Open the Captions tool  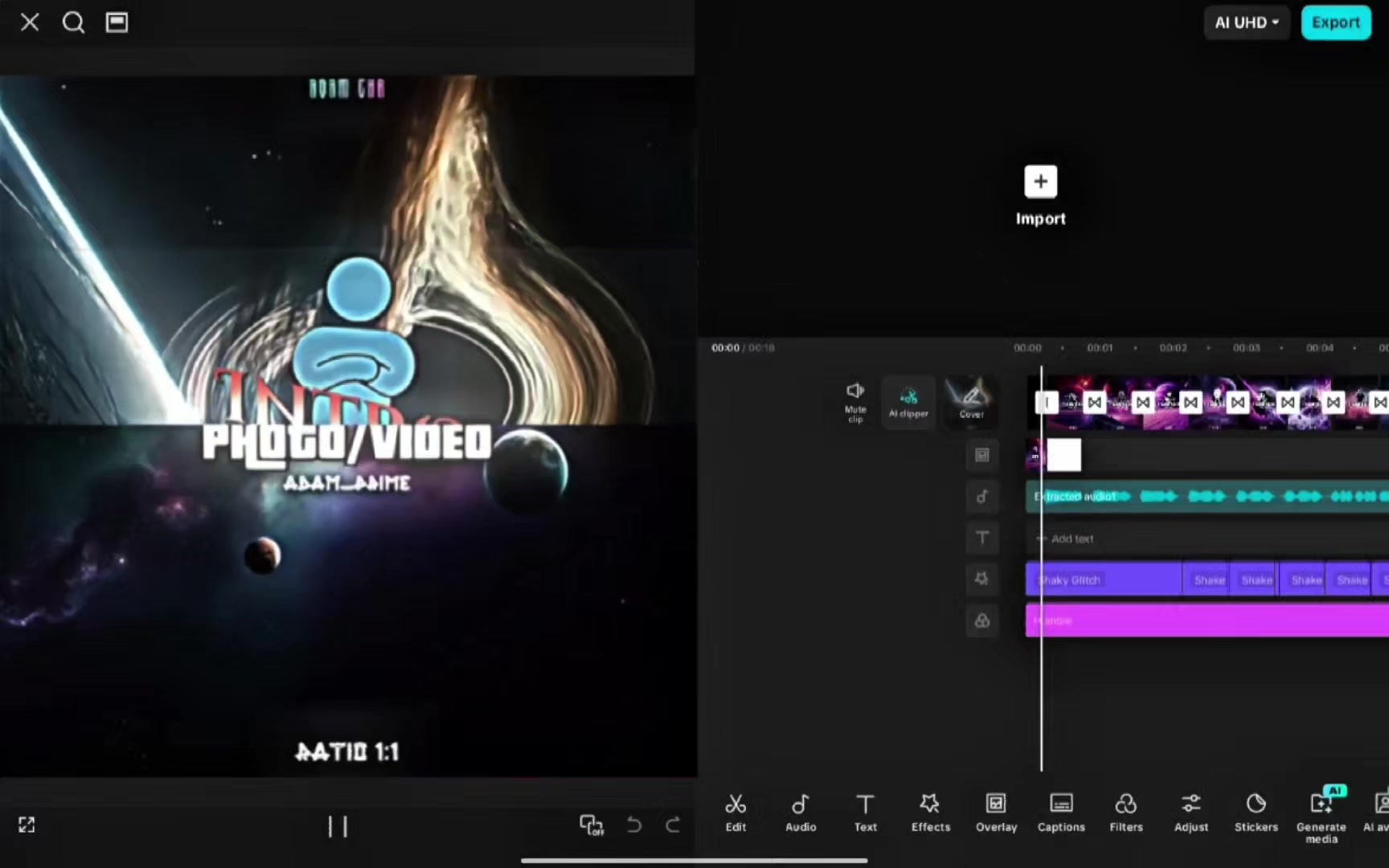pyautogui.click(x=1061, y=813)
